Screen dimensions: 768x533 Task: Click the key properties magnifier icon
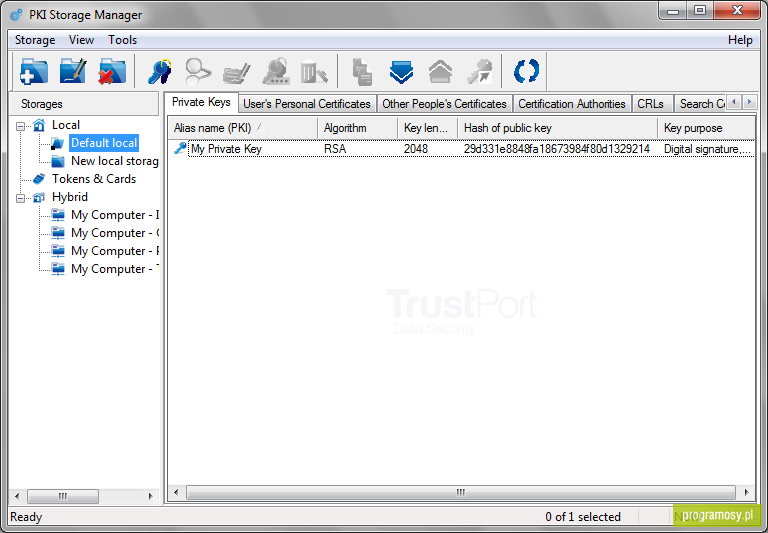[198, 72]
